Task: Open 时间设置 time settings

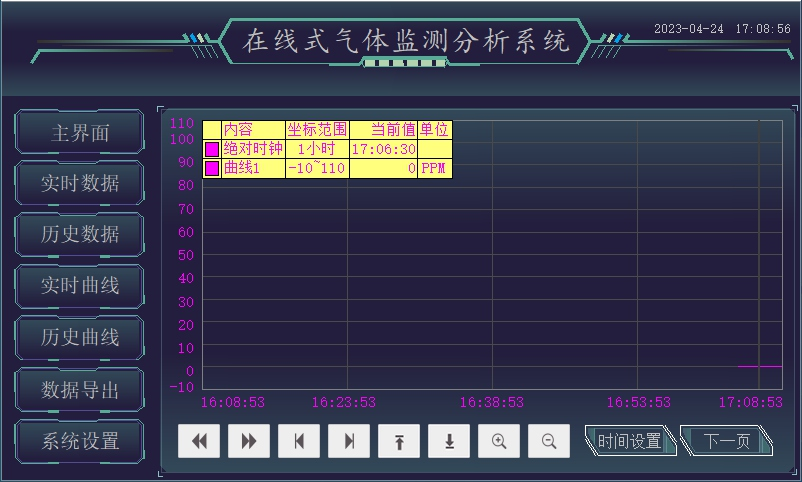Action: 630,441
